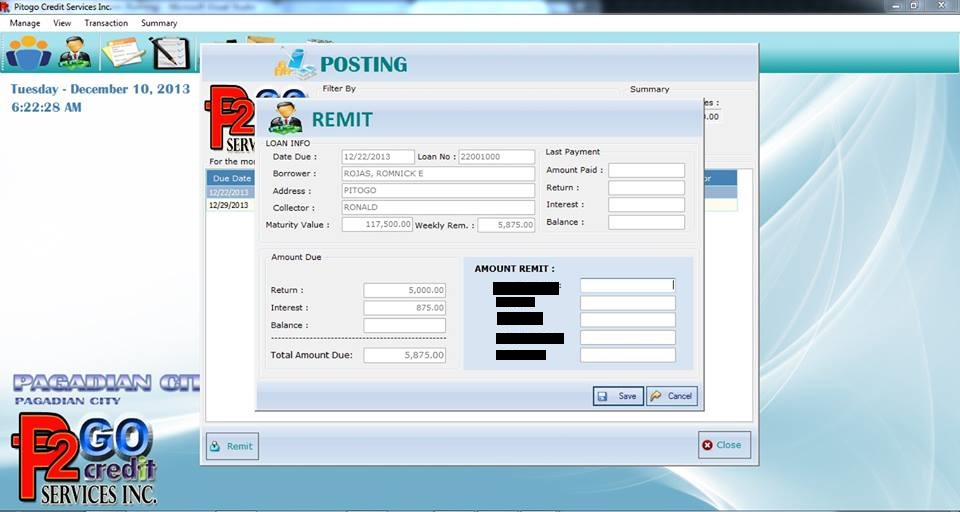Open the View menu
Viewport: 960px width, 512px height.
tap(62, 23)
